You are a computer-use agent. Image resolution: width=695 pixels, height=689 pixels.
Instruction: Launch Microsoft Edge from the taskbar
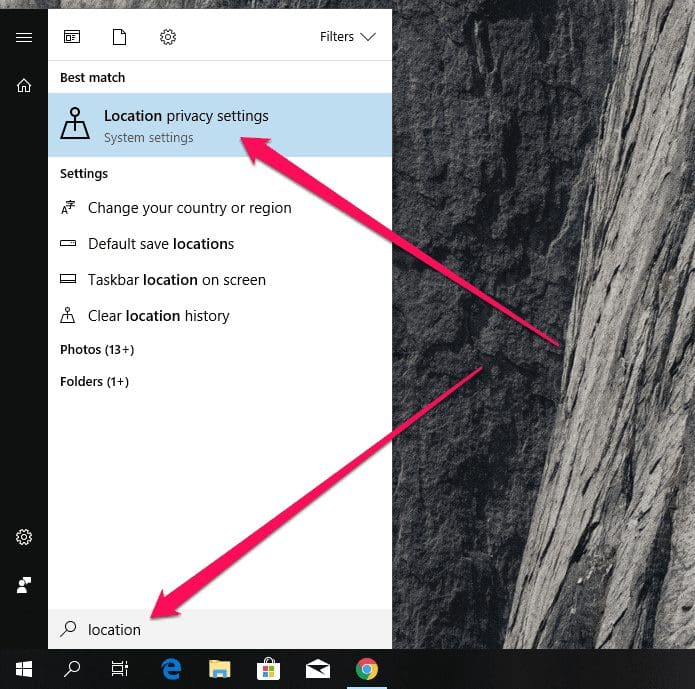pyautogui.click(x=171, y=669)
